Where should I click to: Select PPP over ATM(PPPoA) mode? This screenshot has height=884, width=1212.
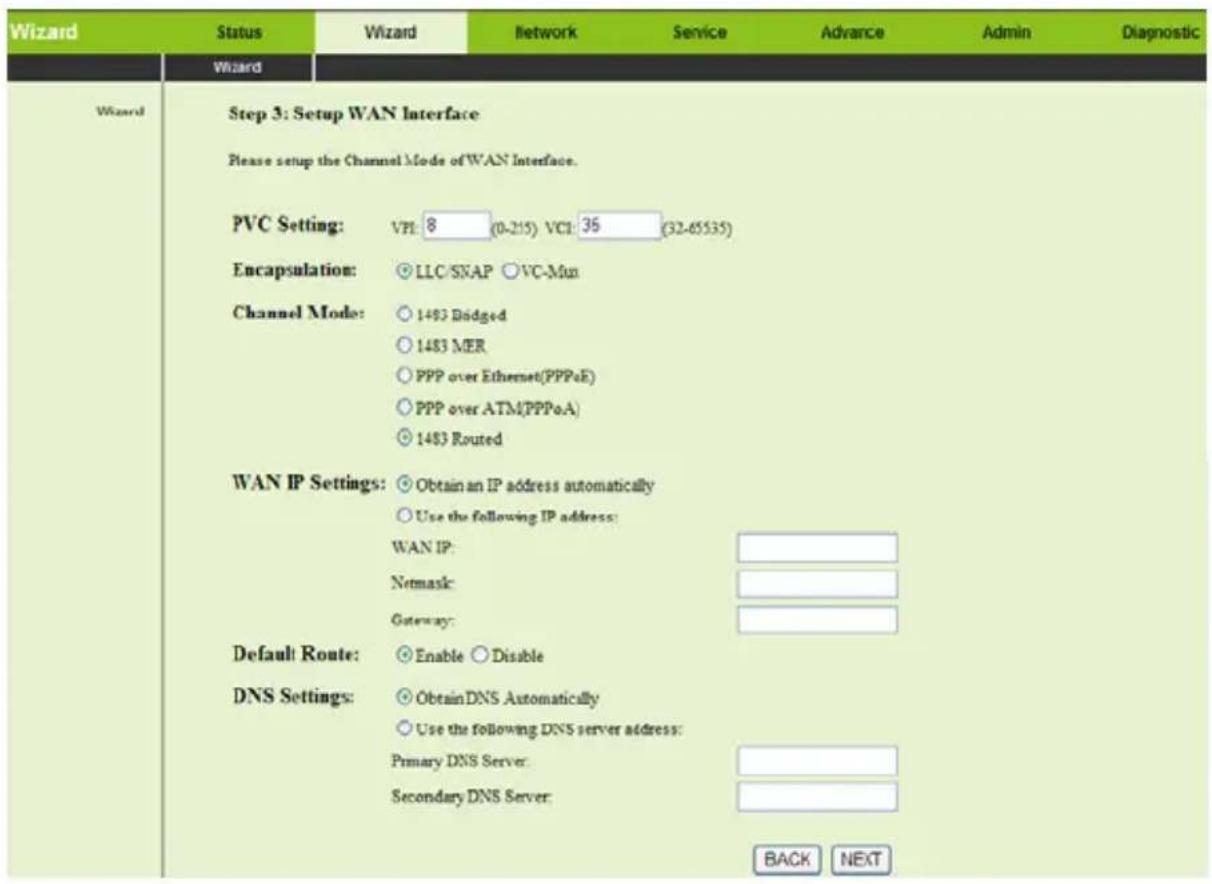[x=404, y=408]
